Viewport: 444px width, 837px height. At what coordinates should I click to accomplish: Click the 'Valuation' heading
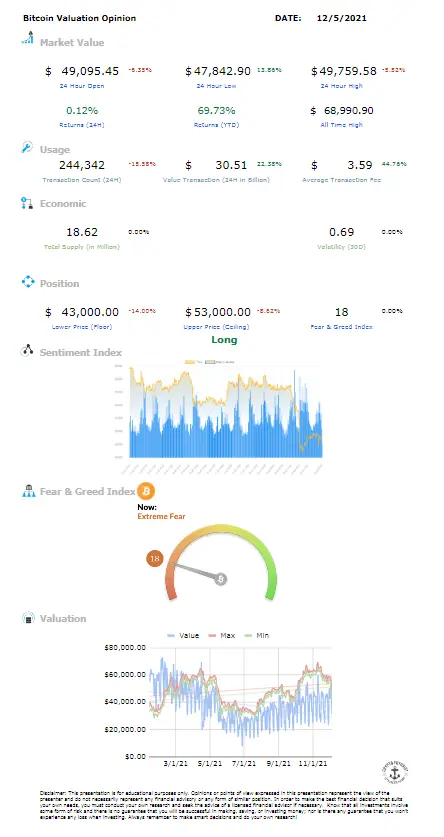63,619
